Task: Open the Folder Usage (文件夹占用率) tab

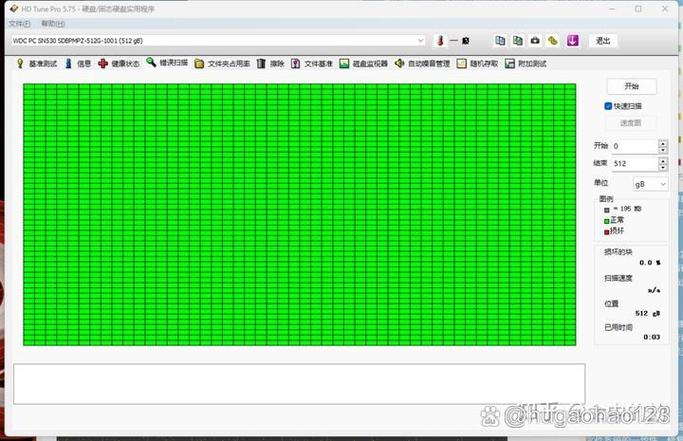Action: (x=222, y=64)
